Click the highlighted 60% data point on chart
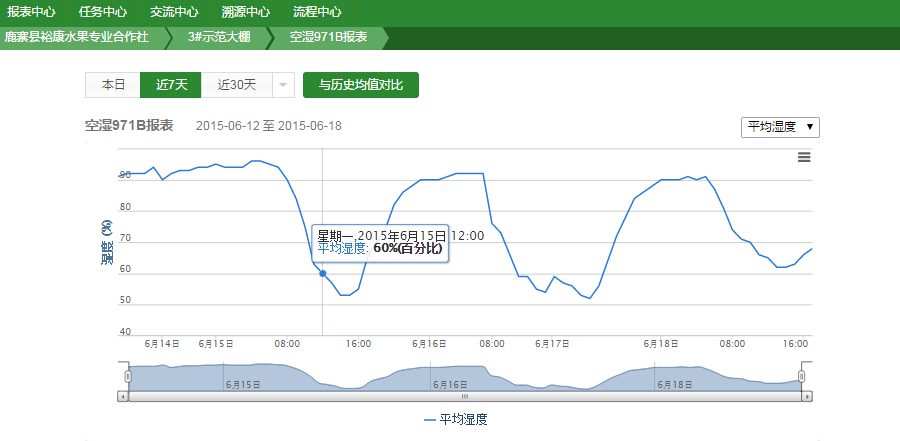Screen dimensions: 900x441 pos(322,273)
